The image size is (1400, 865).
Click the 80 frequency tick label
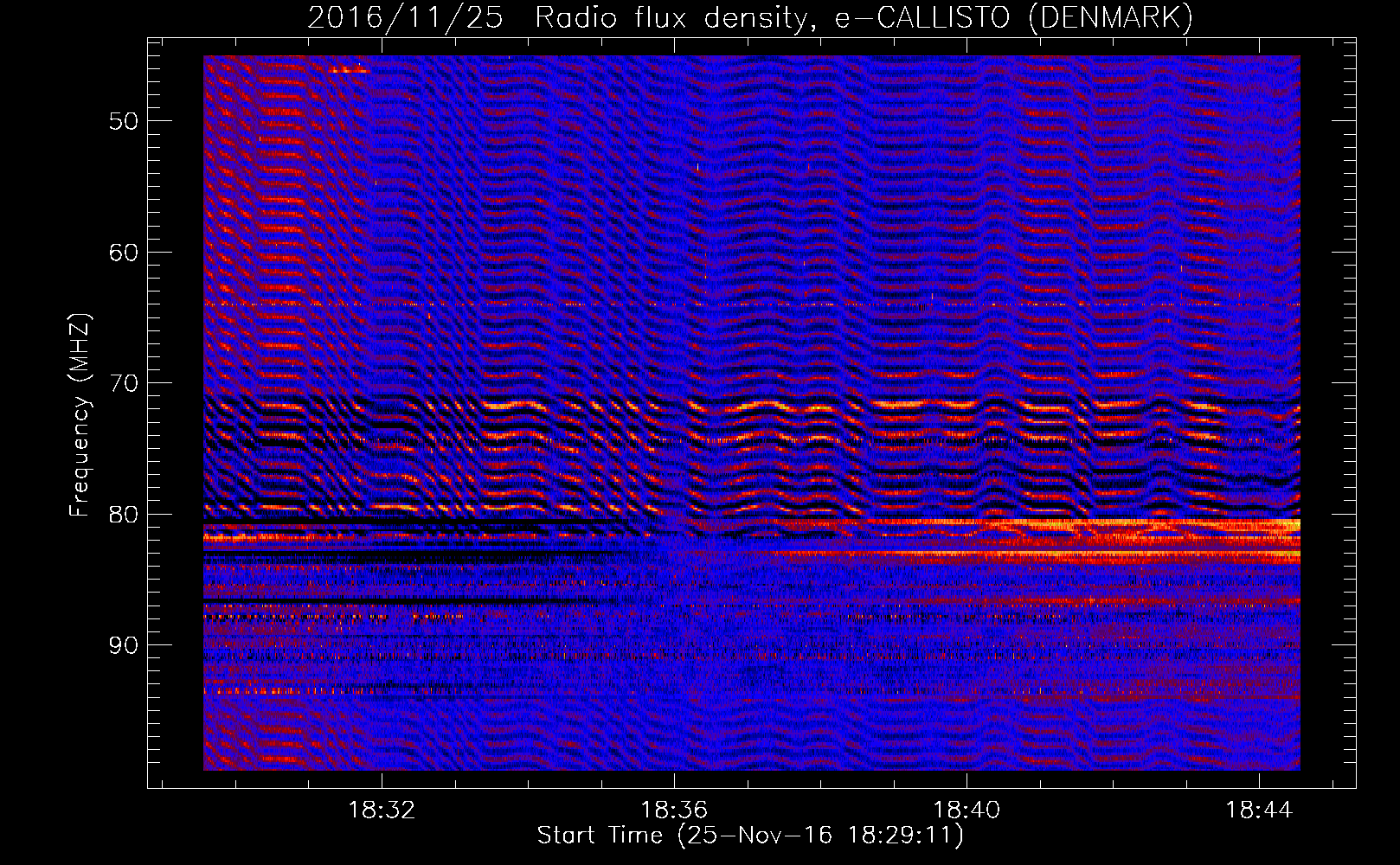tap(124, 515)
